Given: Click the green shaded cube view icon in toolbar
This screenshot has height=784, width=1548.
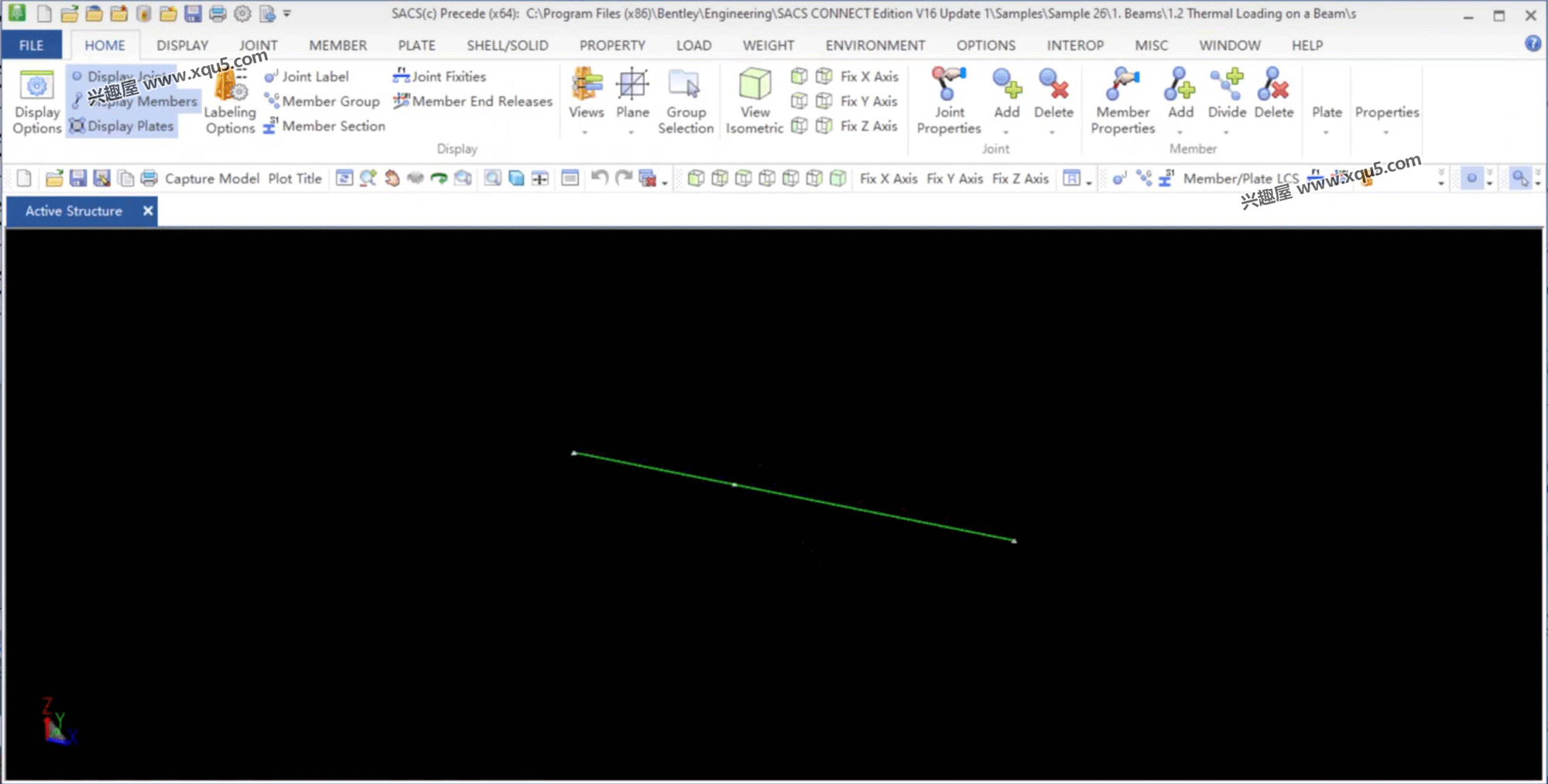Looking at the screenshot, I should pos(837,179).
